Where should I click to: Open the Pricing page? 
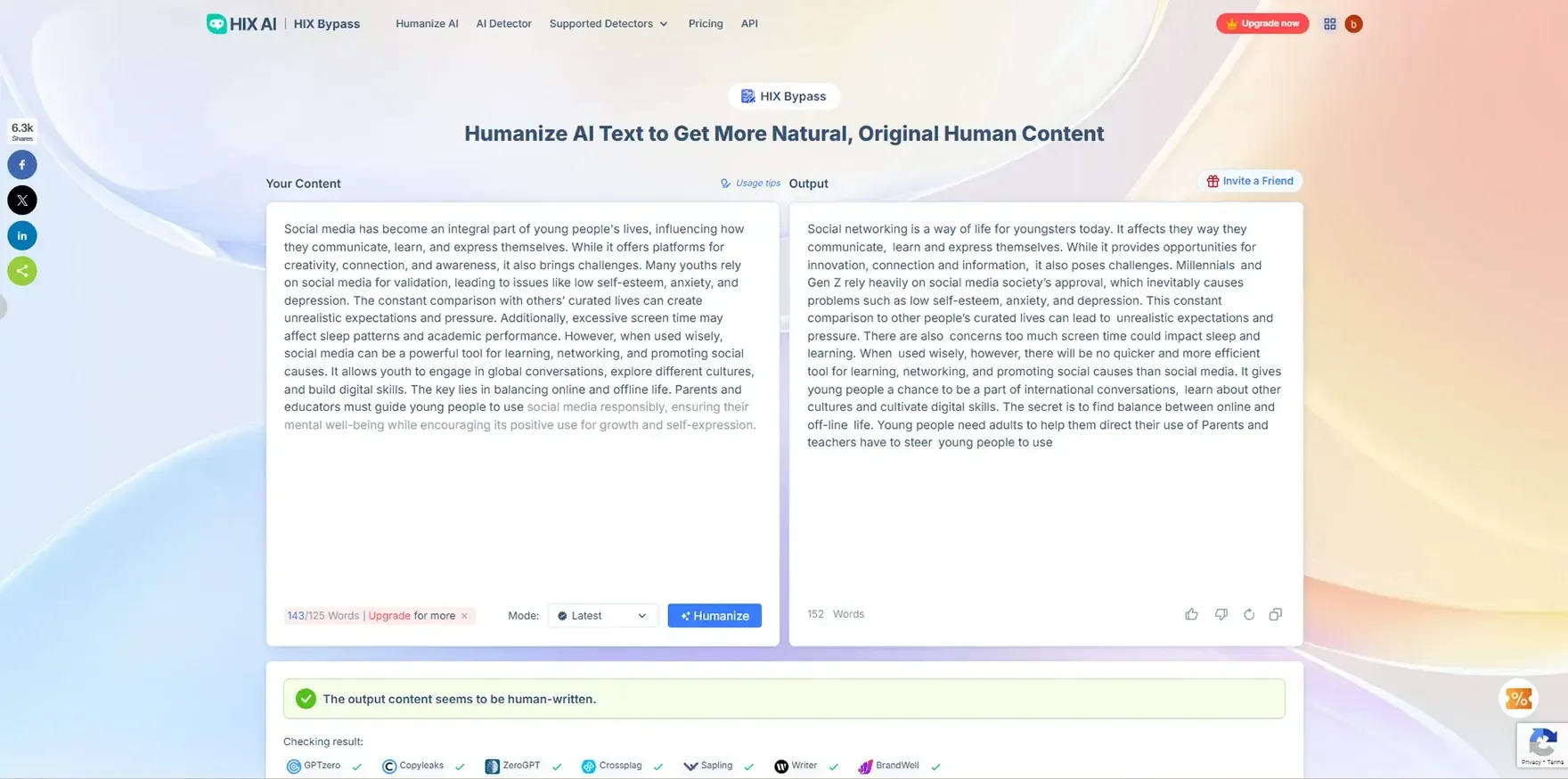pyautogui.click(x=706, y=24)
